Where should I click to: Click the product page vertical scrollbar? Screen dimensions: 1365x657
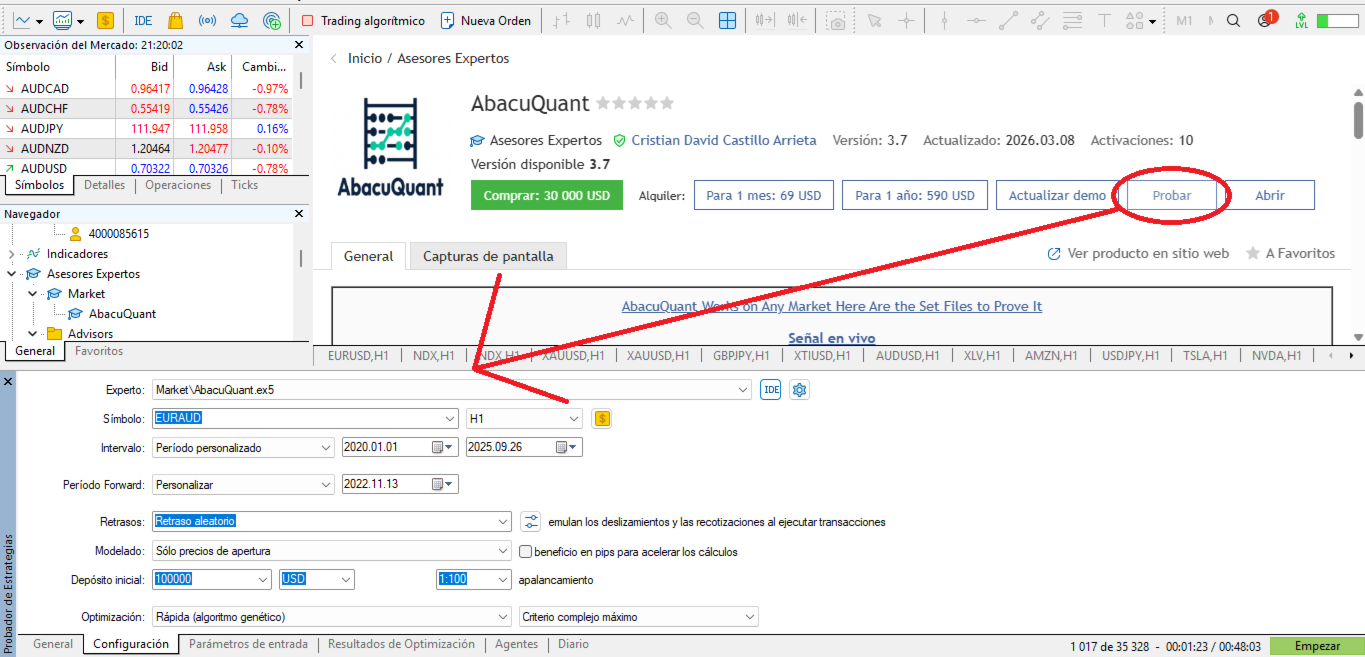pyautogui.click(x=1358, y=121)
